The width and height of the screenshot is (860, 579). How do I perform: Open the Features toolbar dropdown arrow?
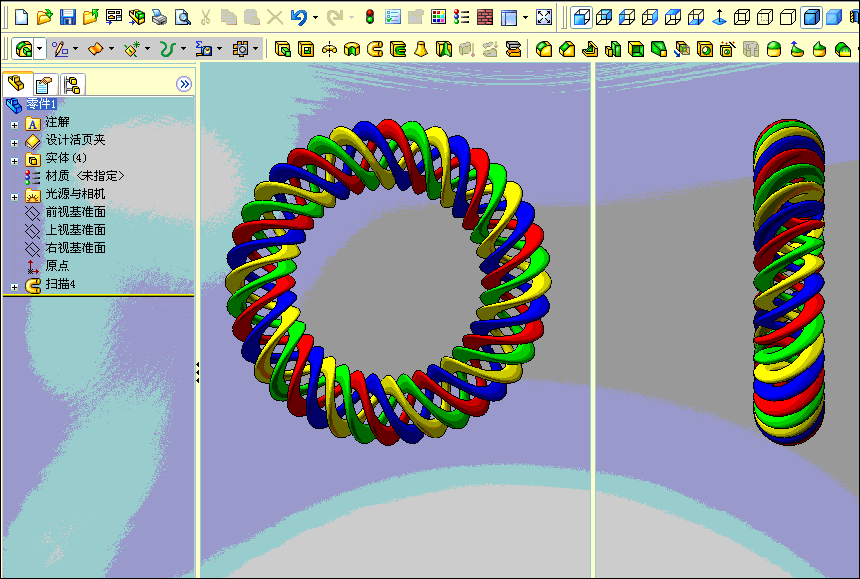tap(39, 49)
